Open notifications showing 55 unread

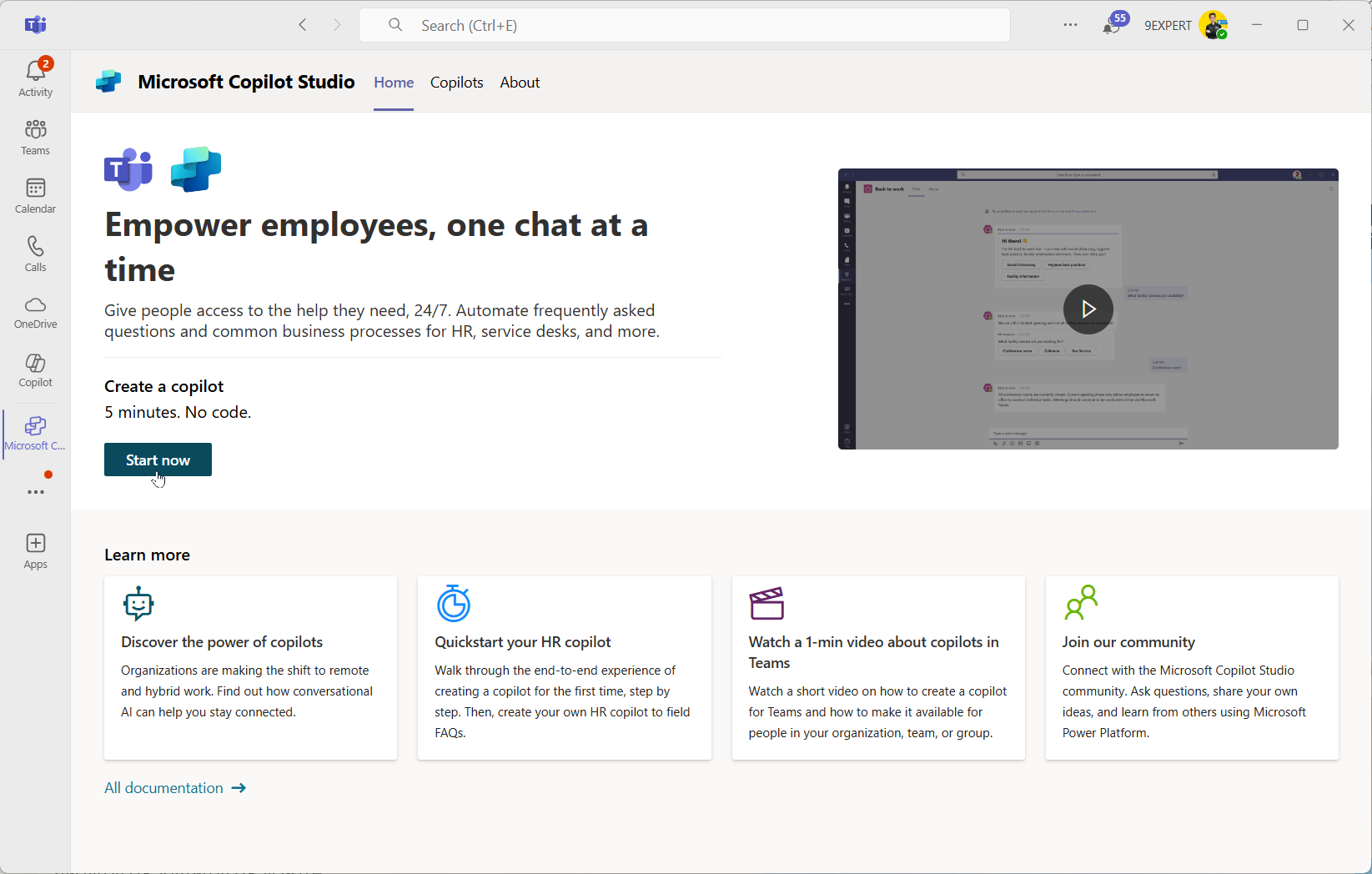click(1112, 25)
